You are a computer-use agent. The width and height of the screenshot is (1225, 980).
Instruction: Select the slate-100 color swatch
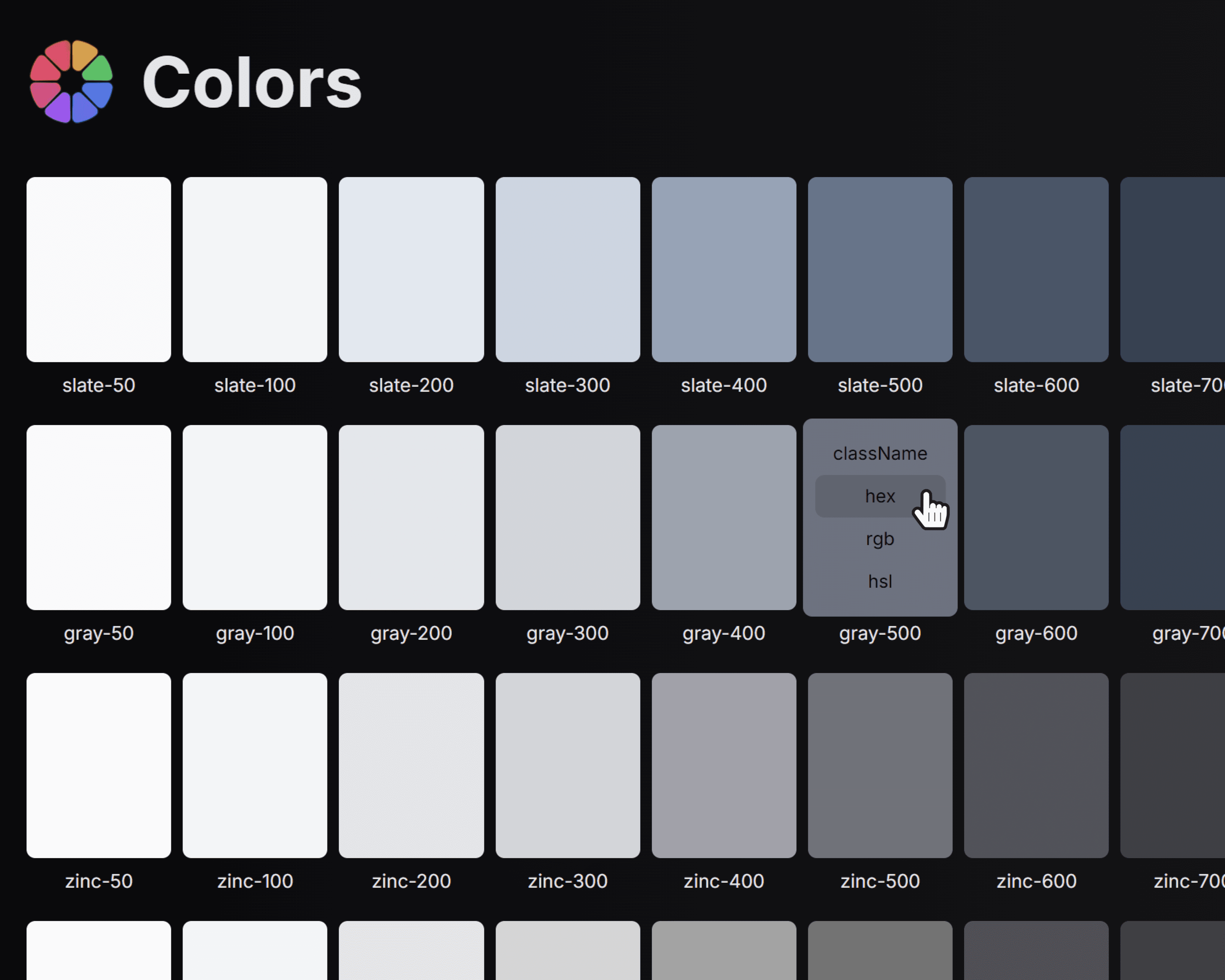[254, 269]
